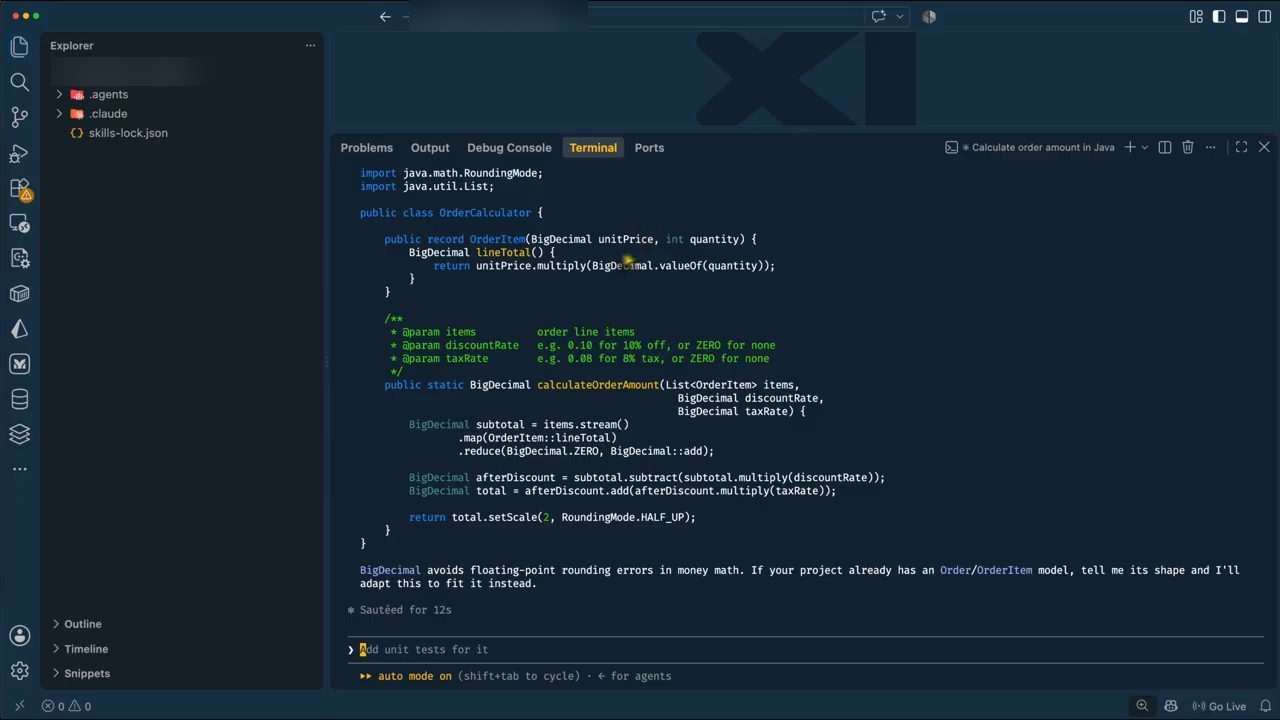Screen dimensions: 1280x720
Task: Open skills-lock.json file
Action: tap(128, 133)
